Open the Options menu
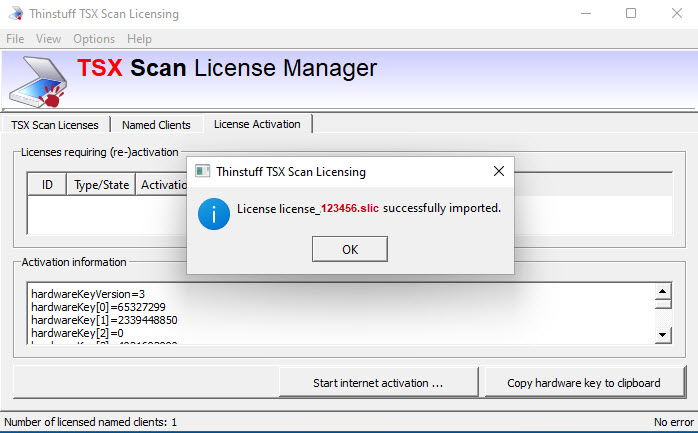Viewport: 698px width, 433px height. [x=94, y=39]
